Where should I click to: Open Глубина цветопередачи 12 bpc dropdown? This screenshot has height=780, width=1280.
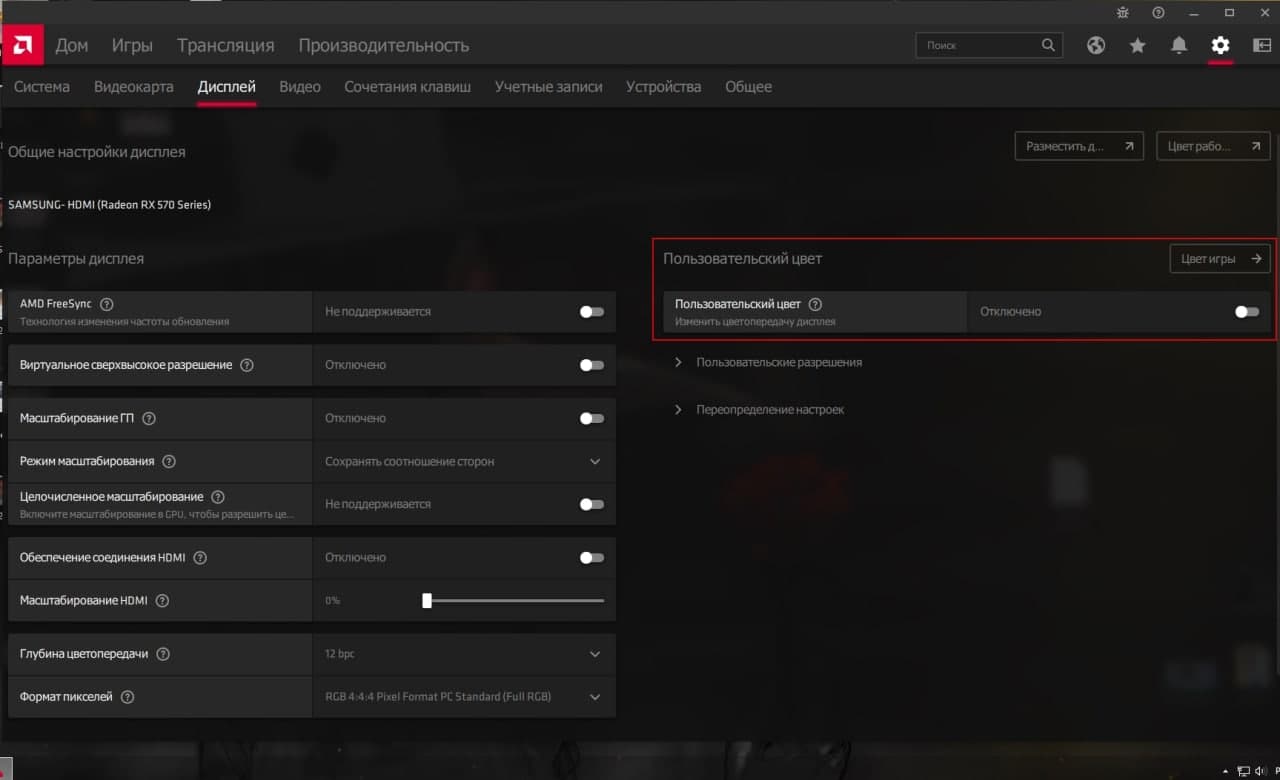coord(464,654)
